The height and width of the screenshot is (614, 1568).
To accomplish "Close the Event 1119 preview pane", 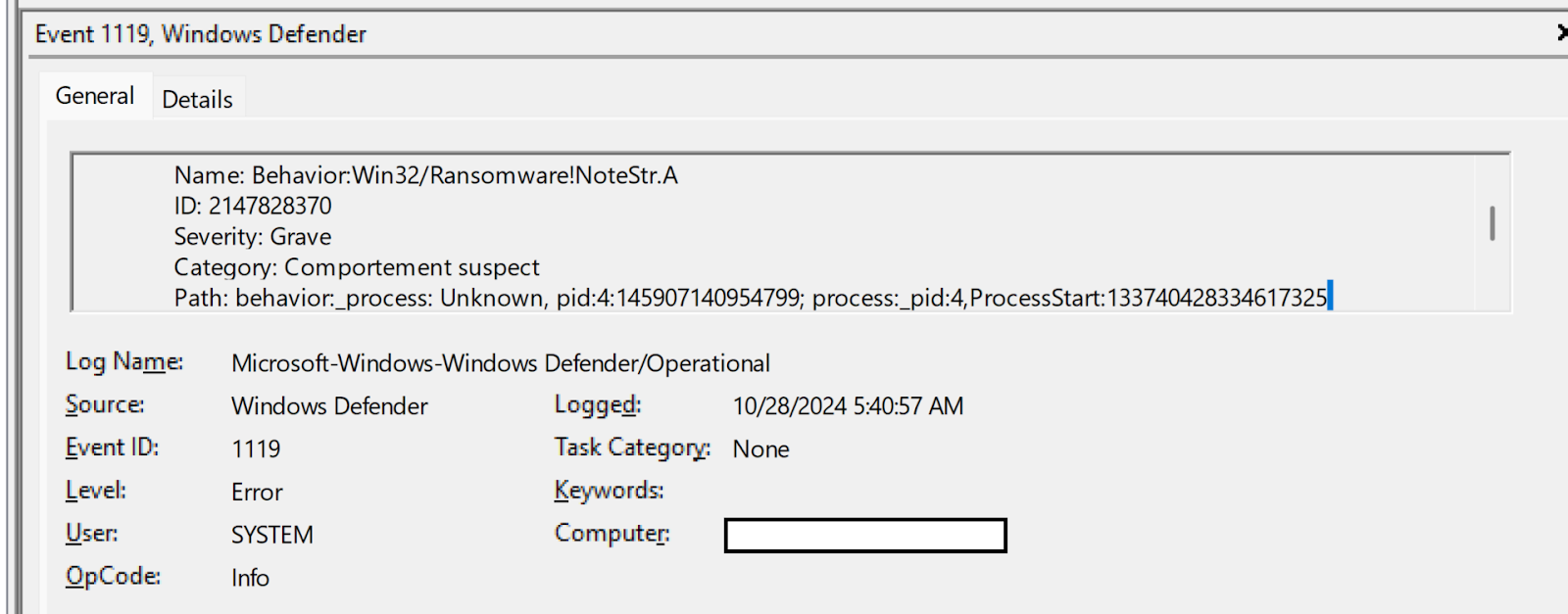I will click(1562, 33).
